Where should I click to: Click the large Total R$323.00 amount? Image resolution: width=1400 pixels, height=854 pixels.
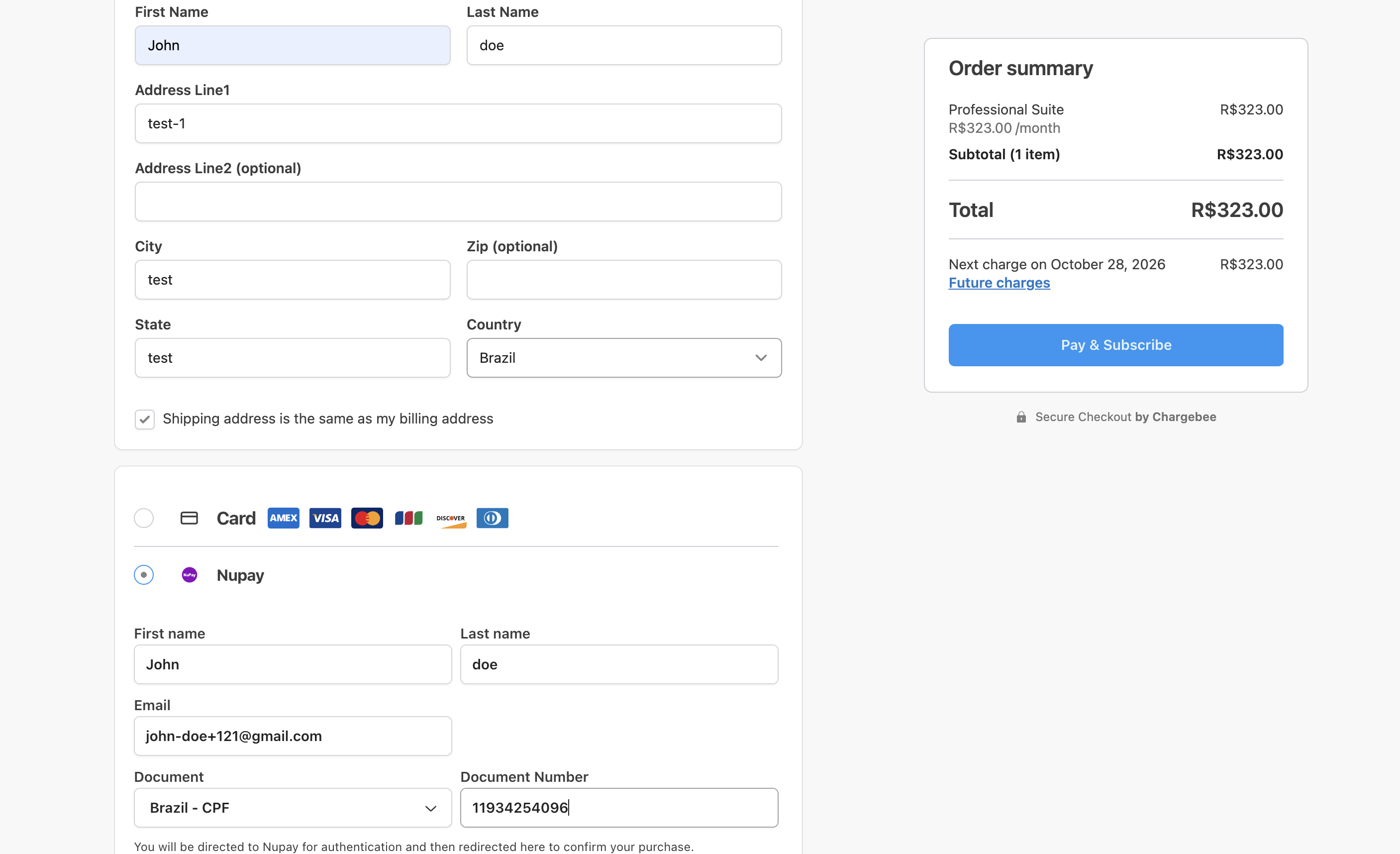tap(1237, 210)
